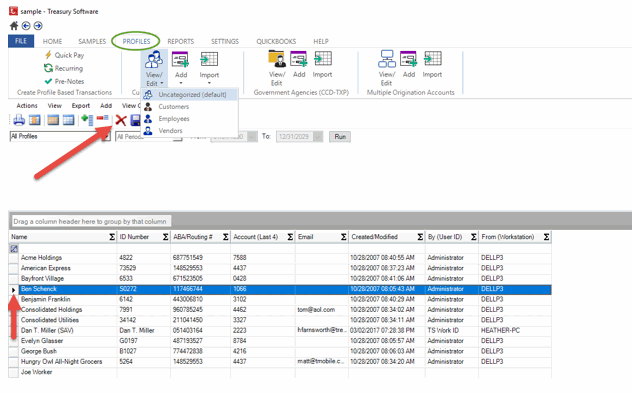Choose Uncategorized (default) from the dropdown
The width and height of the screenshot is (632, 394).
[189, 95]
